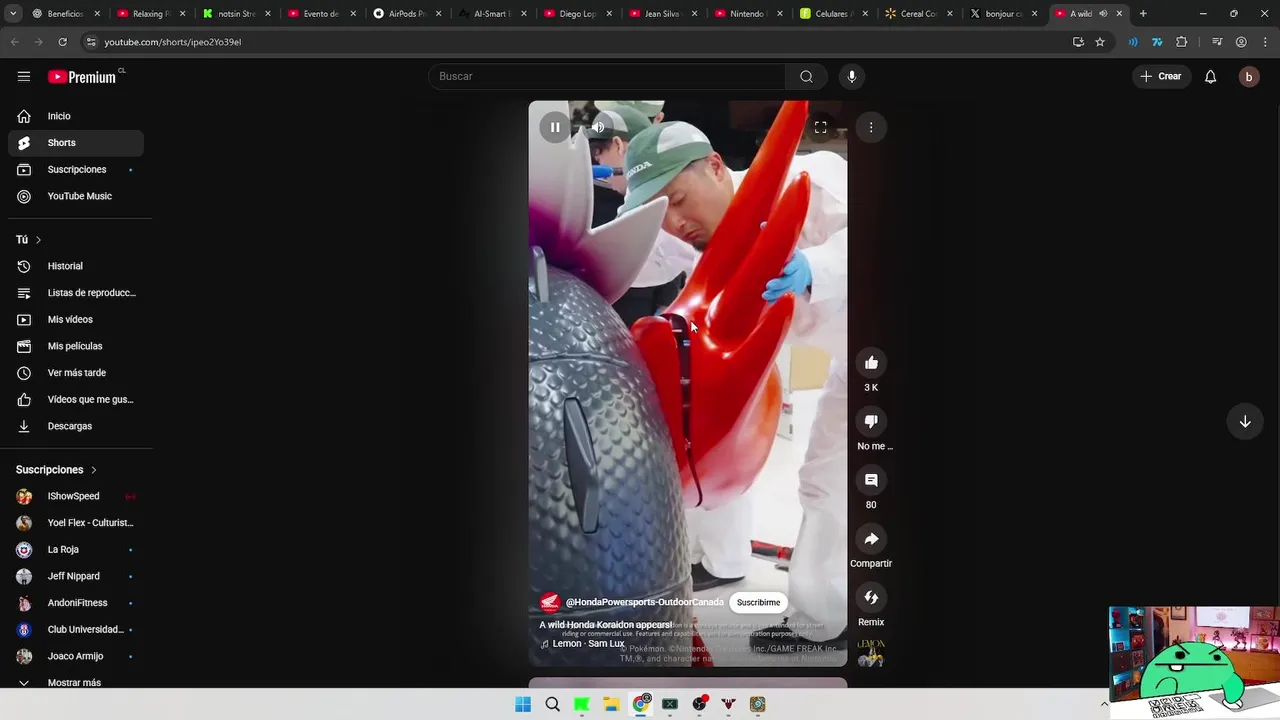Open Mis películas in sidebar
This screenshot has width=1280, height=720.
[x=76, y=346]
